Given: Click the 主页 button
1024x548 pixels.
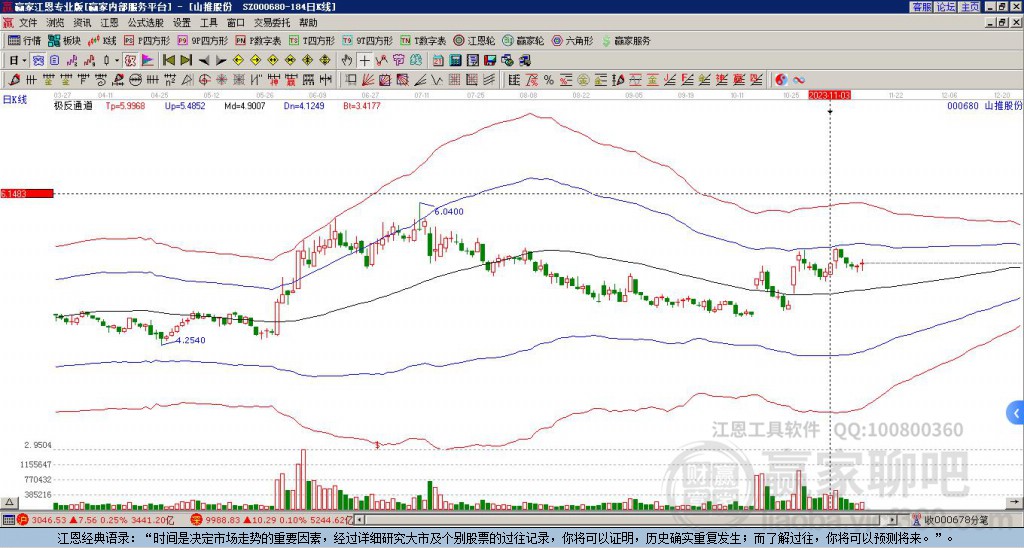Looking at the screenshot, I should (969, 7).
